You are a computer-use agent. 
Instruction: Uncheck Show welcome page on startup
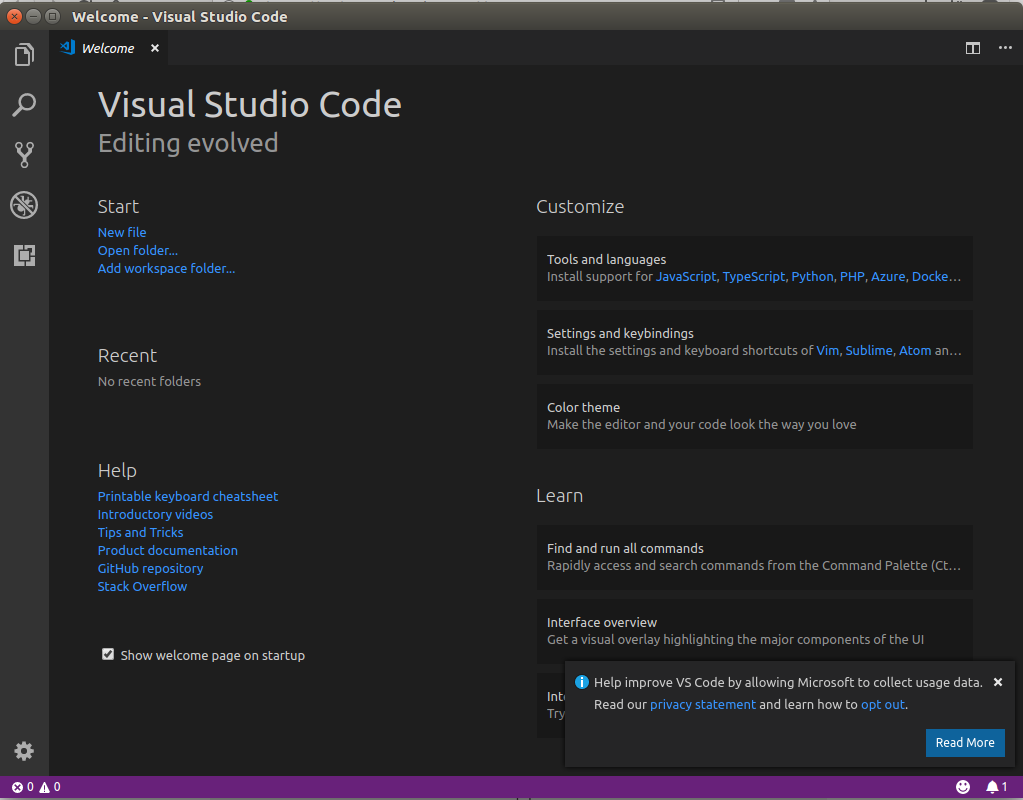(108, 655)
